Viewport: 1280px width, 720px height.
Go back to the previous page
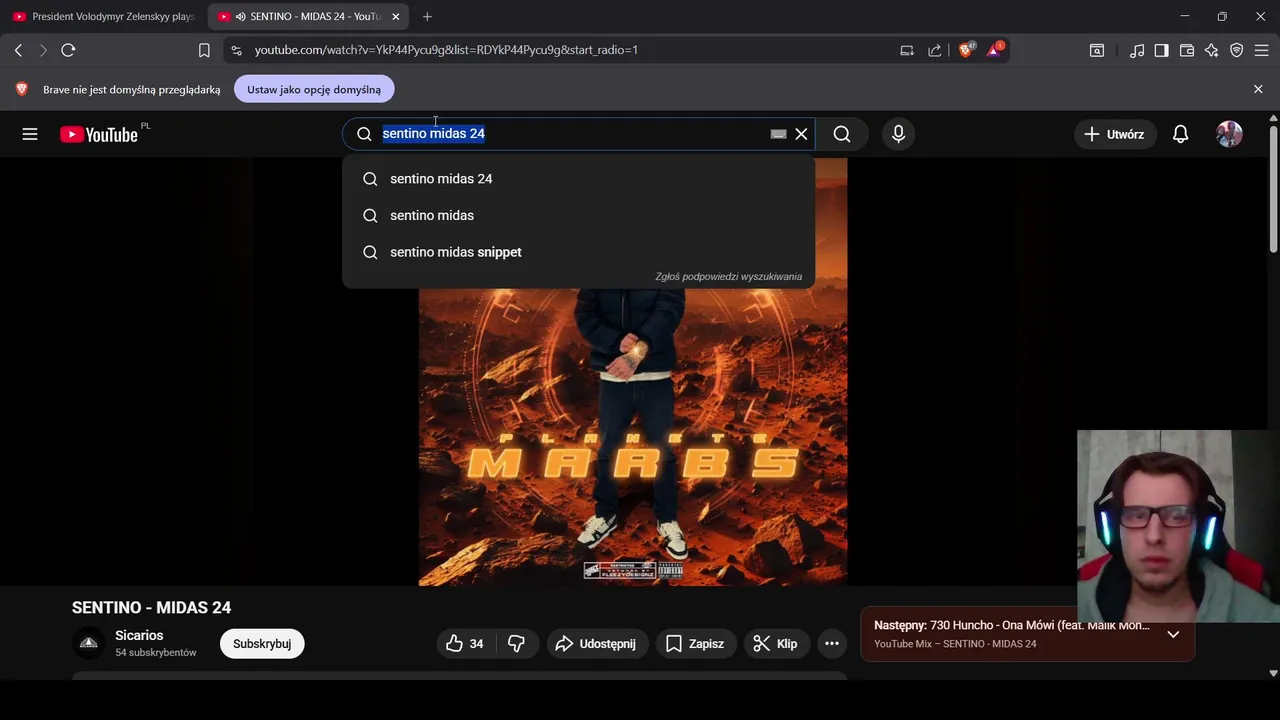[18, 50]
